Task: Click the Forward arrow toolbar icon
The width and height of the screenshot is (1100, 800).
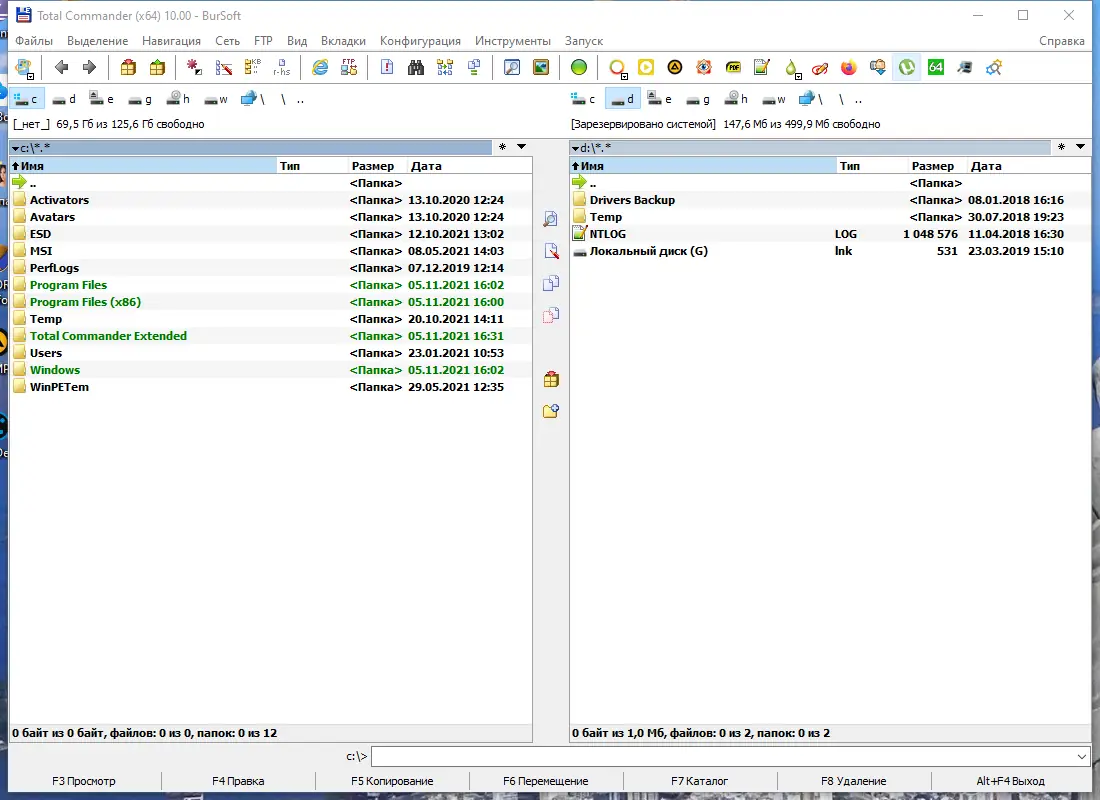Action: (89, 67)
